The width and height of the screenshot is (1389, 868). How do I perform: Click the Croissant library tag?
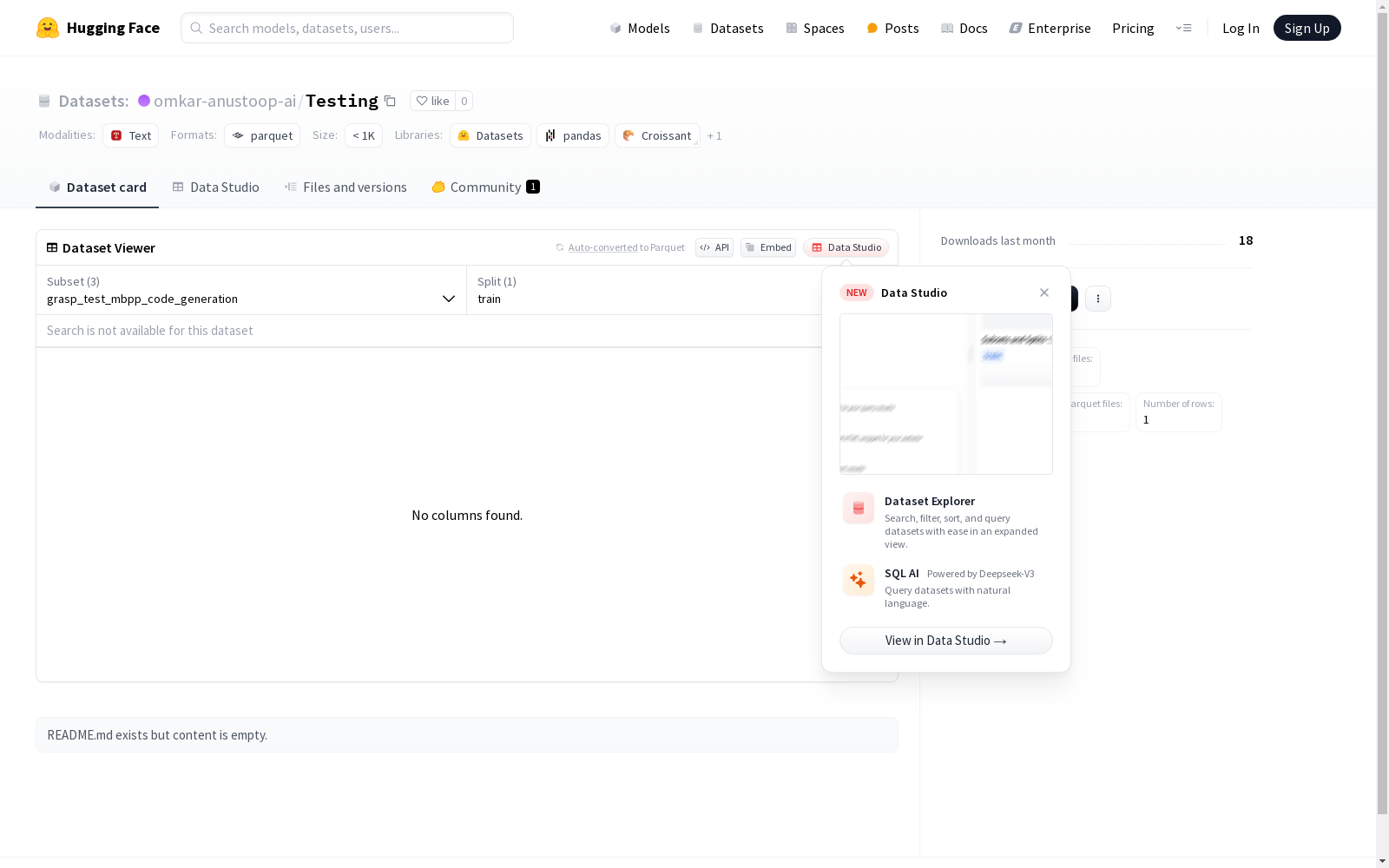(x=657, y=135)
